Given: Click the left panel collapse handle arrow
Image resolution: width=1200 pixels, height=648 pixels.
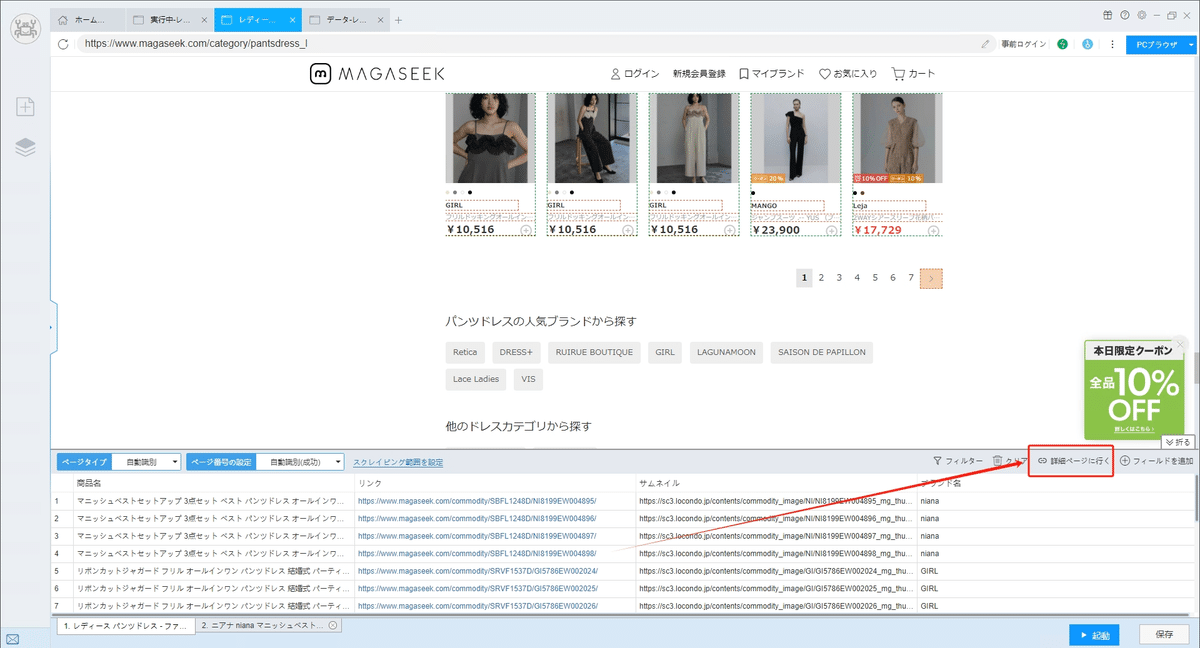Looking at the screenshot, I should [x=52, y=327].
